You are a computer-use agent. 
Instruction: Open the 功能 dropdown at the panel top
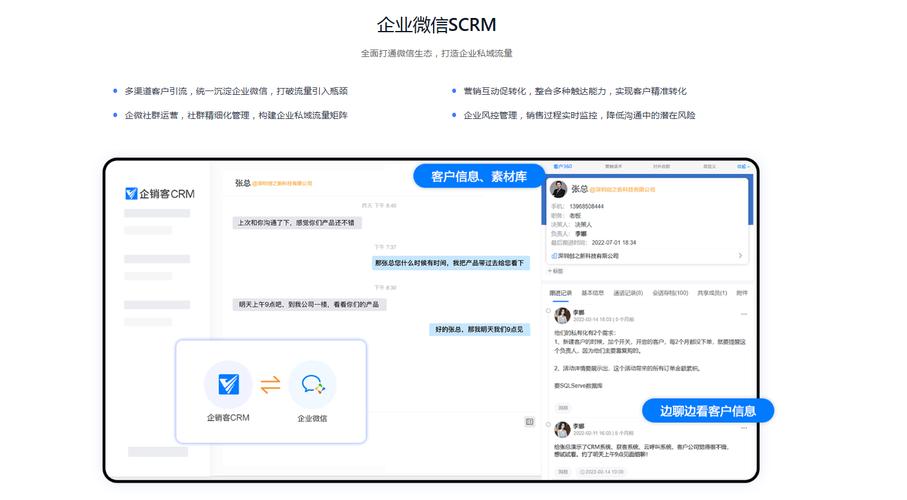[x=743, y=167]
